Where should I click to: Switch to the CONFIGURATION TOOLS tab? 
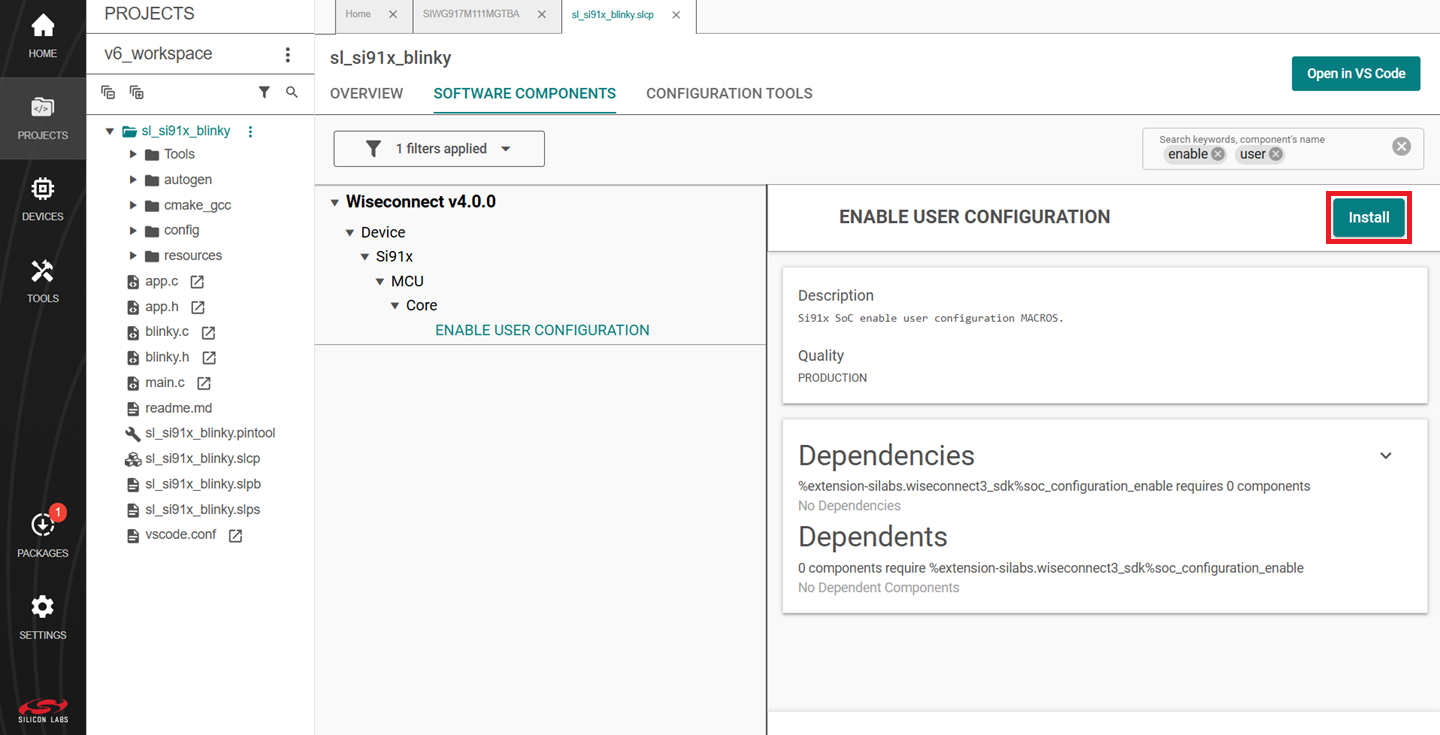coord(729,93)
